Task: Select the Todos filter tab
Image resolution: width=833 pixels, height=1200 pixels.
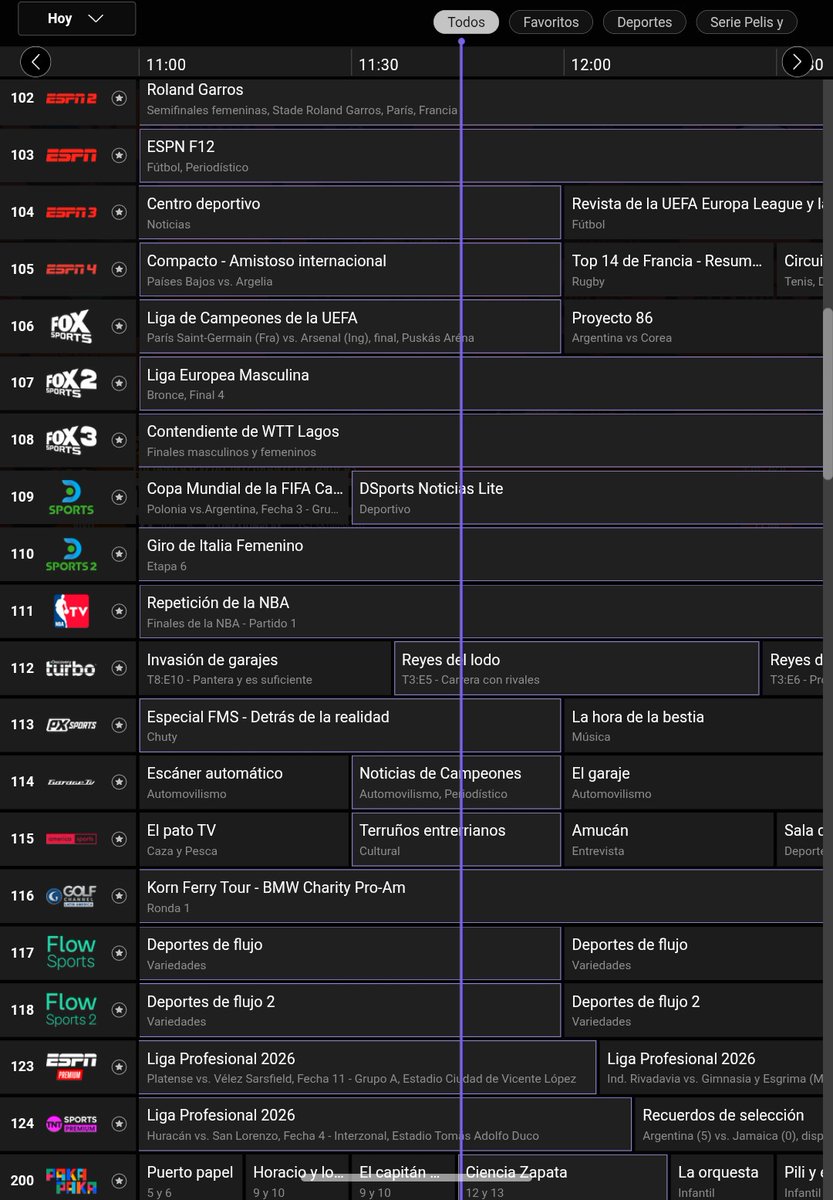Action: [x=466, y=22]
